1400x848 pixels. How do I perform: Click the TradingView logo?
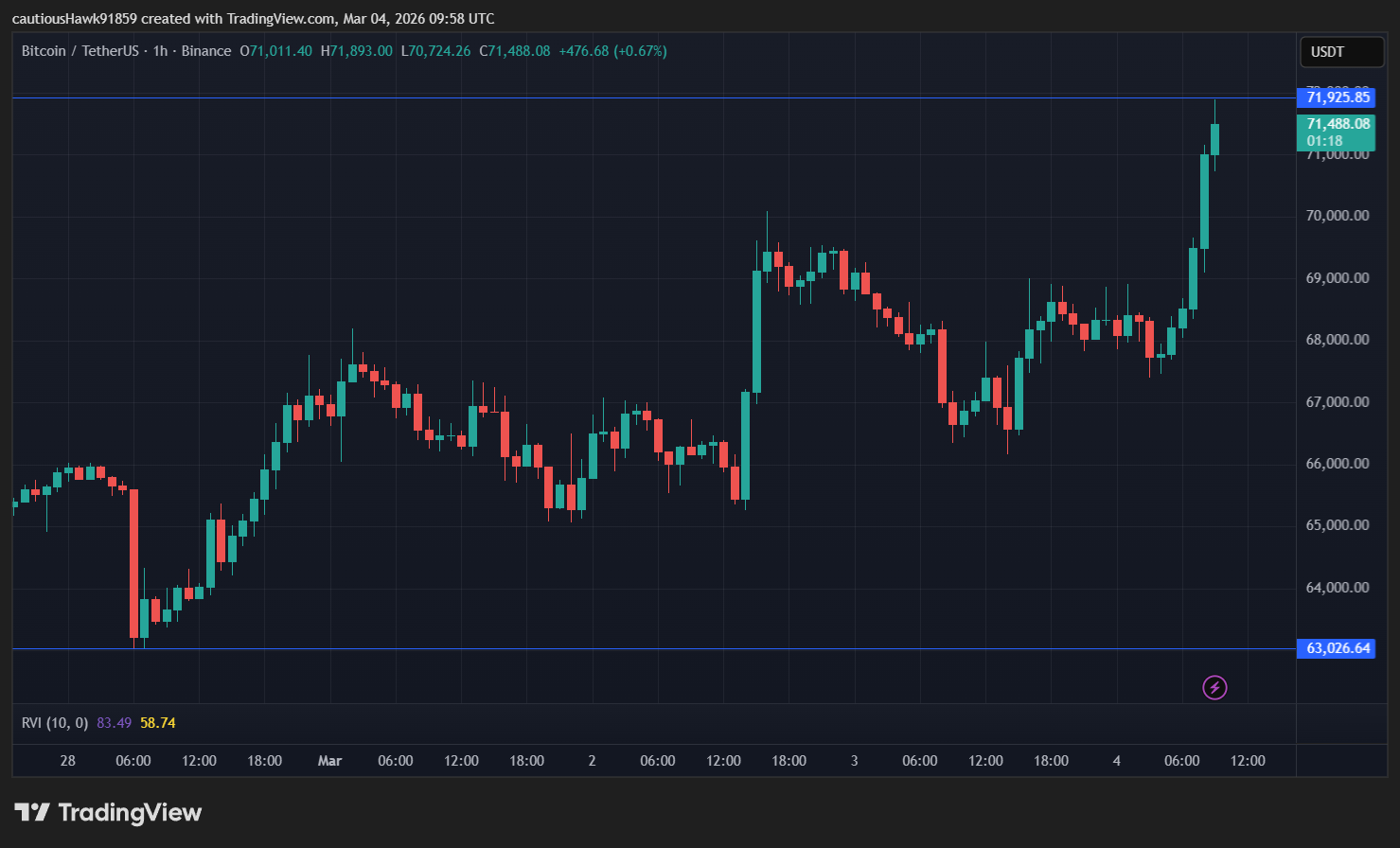coord(107,812)
